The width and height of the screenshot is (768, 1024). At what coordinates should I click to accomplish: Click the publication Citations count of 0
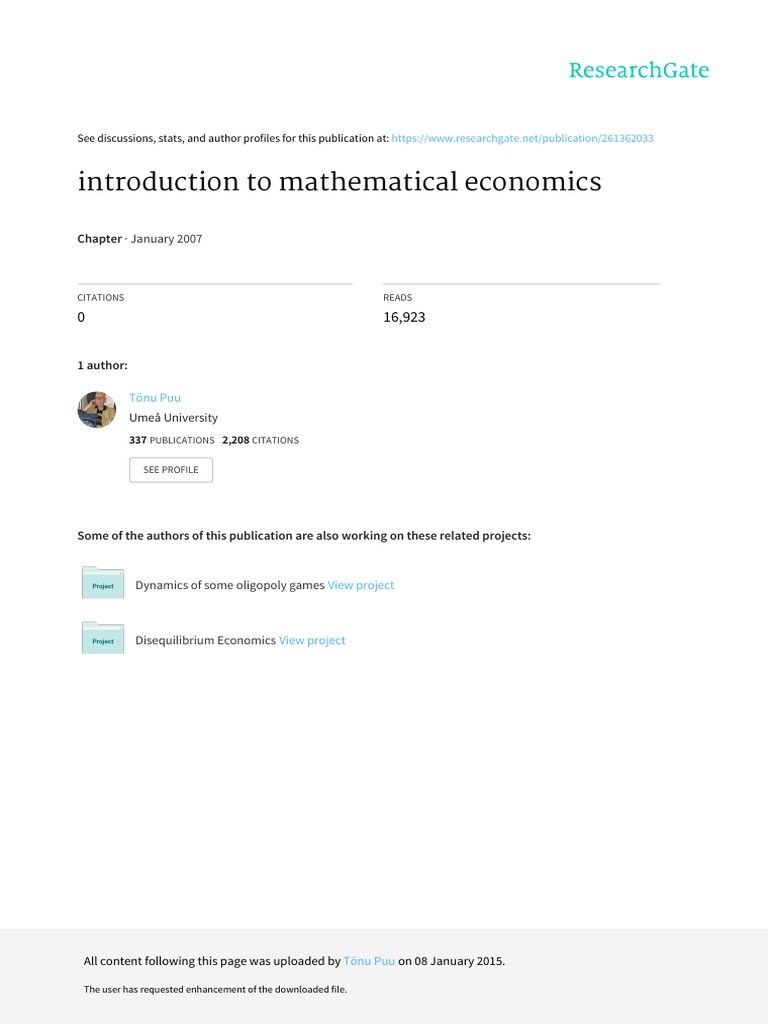[82, 317]
